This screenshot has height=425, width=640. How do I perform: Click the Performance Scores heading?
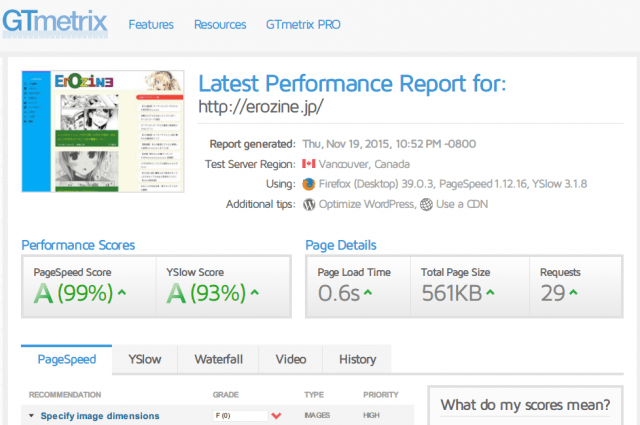(78, 245)
